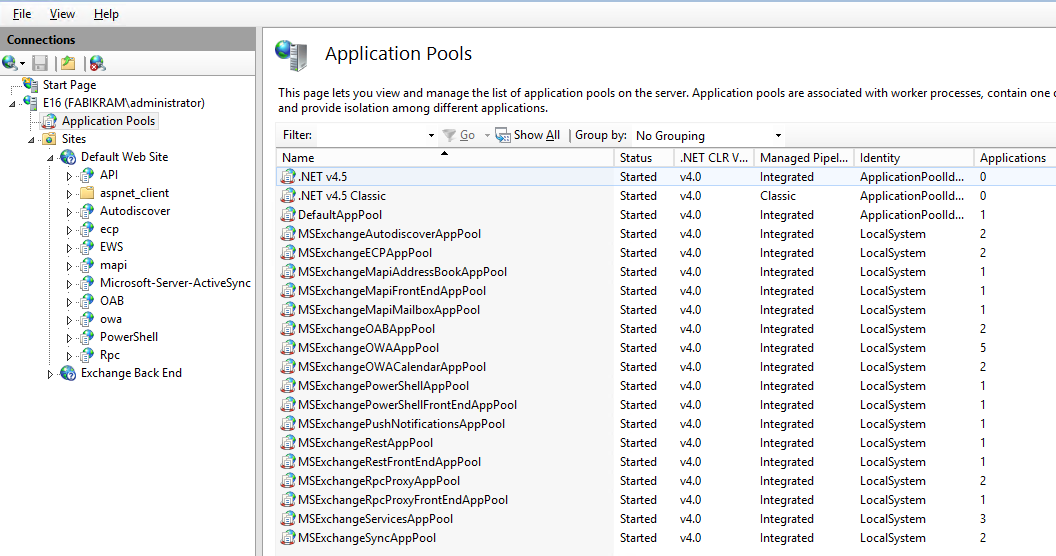This screenshot has height=556, width=1056.
Task: Expand the Exchange Back End site
Action: coord(50,374)
